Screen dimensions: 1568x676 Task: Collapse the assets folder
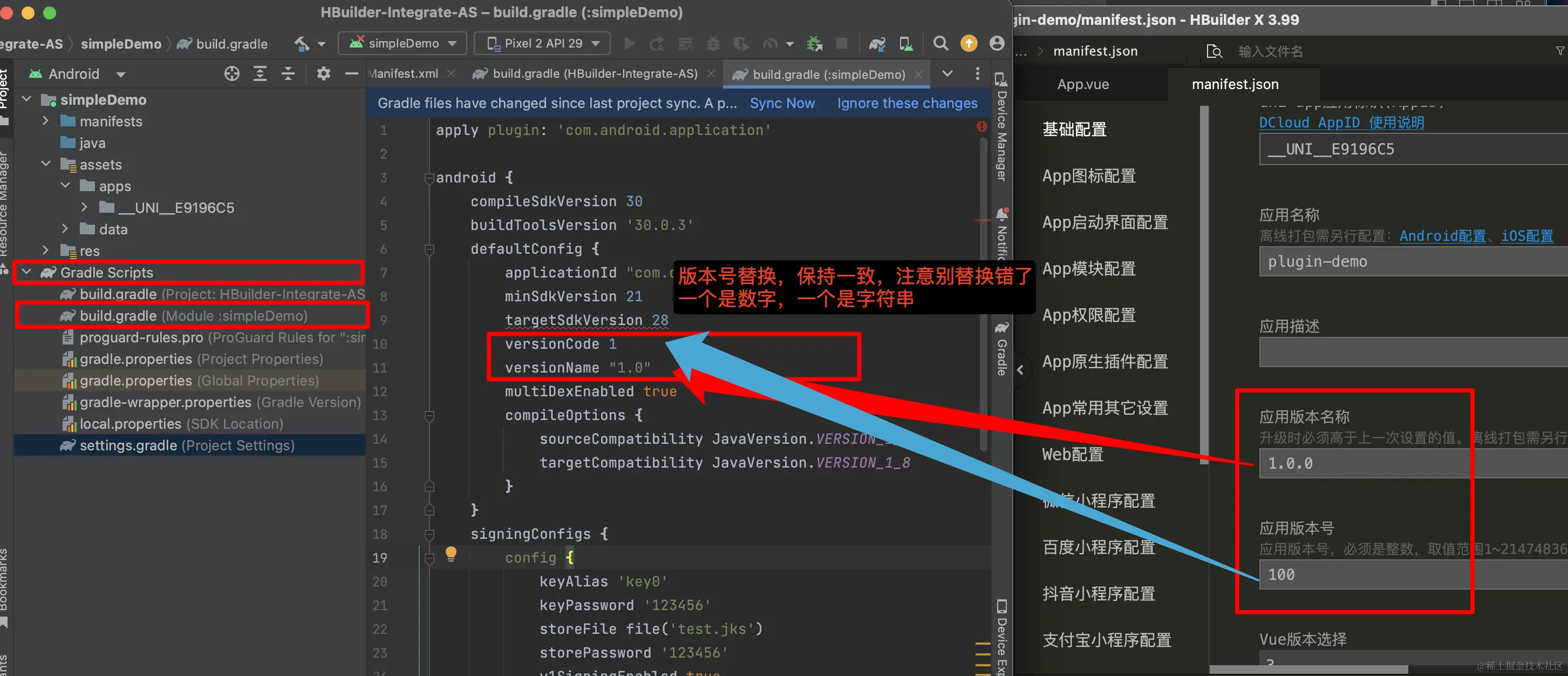[46, 164]
